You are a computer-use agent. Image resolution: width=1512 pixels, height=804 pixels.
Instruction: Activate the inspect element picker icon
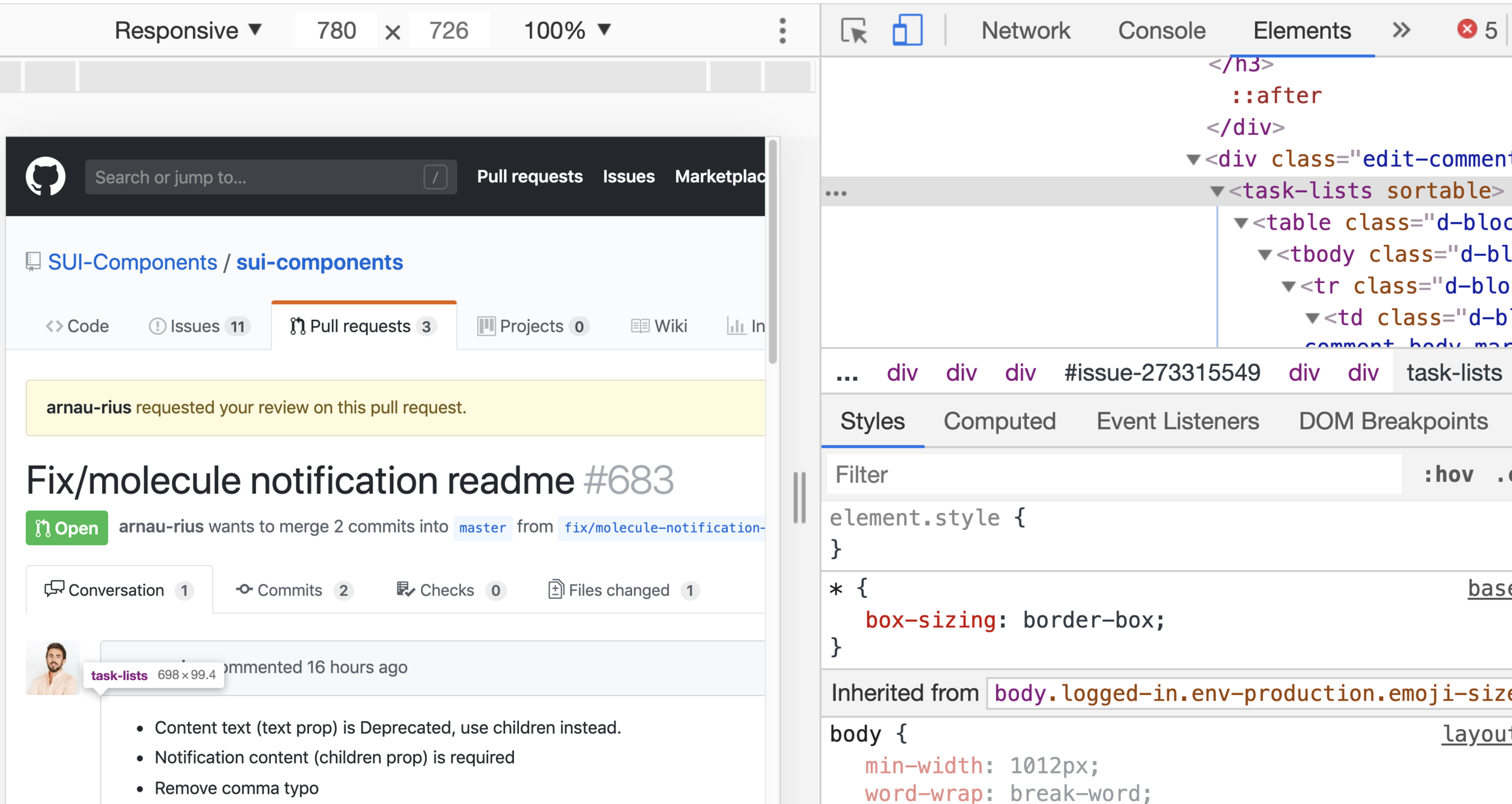854,30
